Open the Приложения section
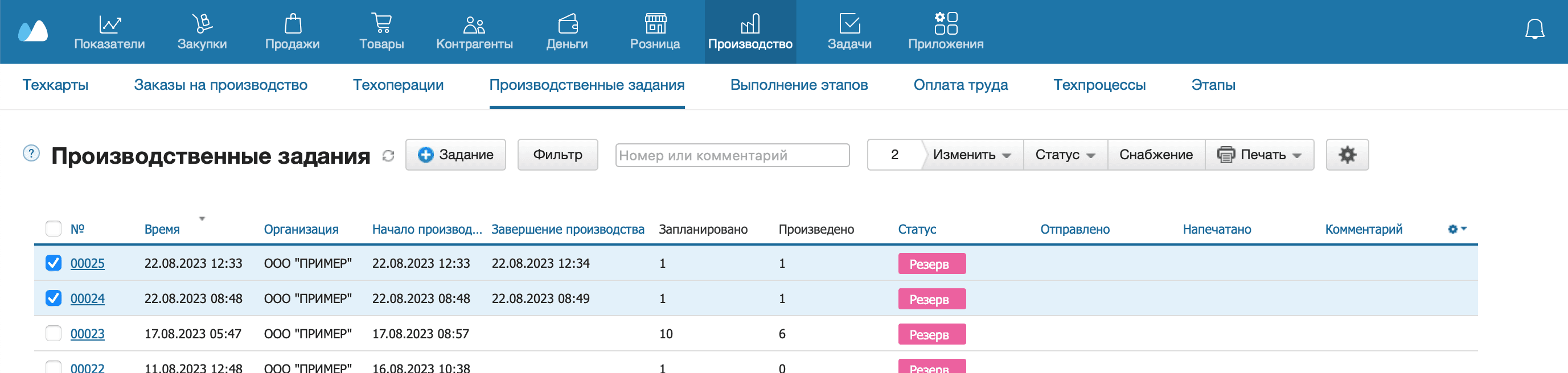1568x373 pixels. tap(945, 32)
